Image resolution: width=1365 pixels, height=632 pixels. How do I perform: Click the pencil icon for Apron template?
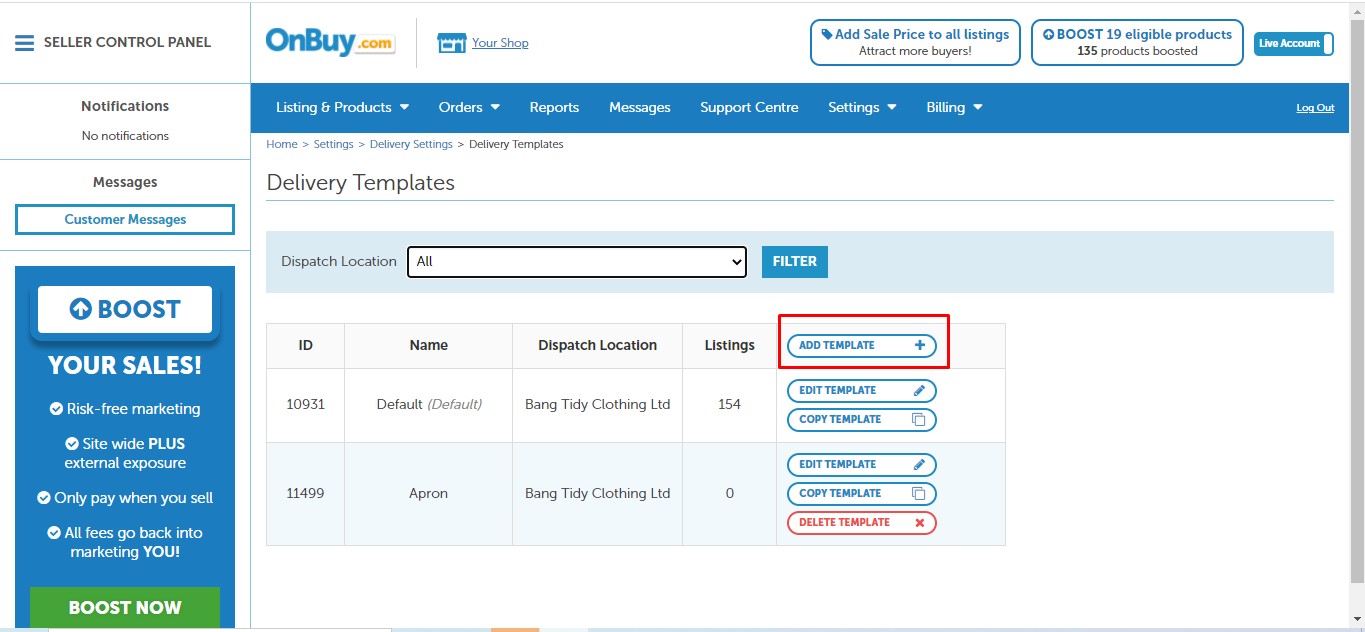tap(920, 465)
